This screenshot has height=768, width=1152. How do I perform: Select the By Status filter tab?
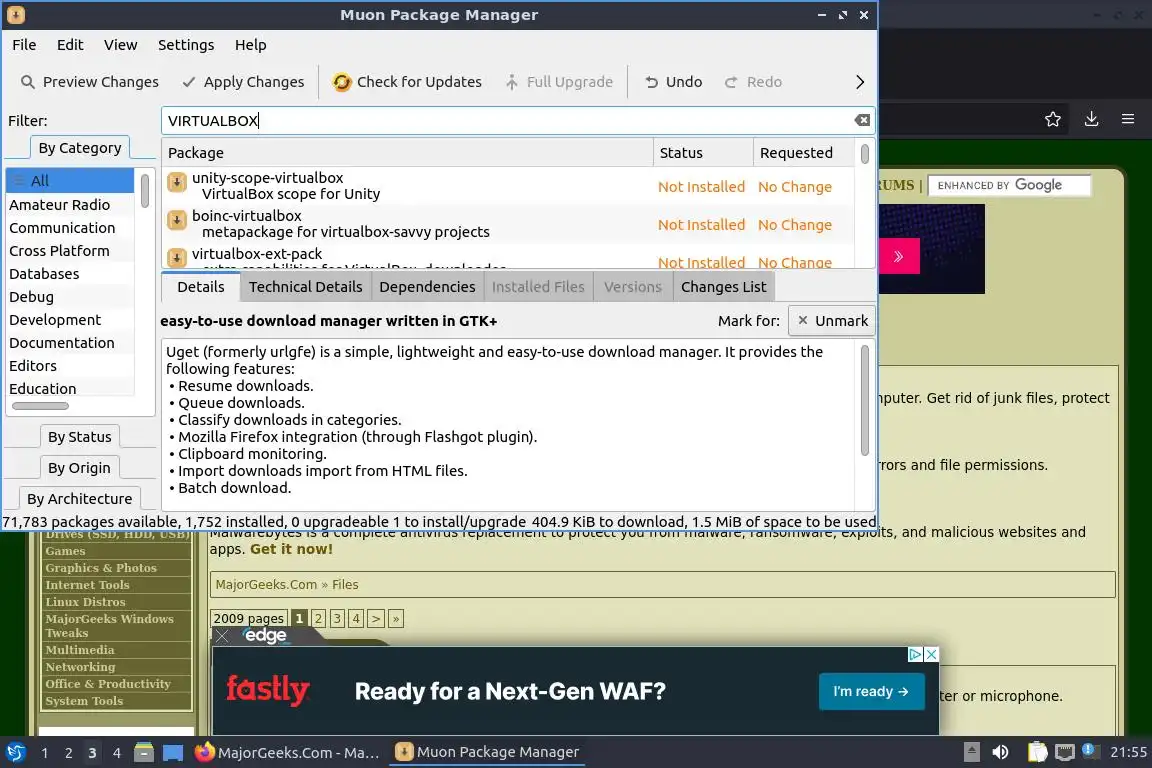79,437
